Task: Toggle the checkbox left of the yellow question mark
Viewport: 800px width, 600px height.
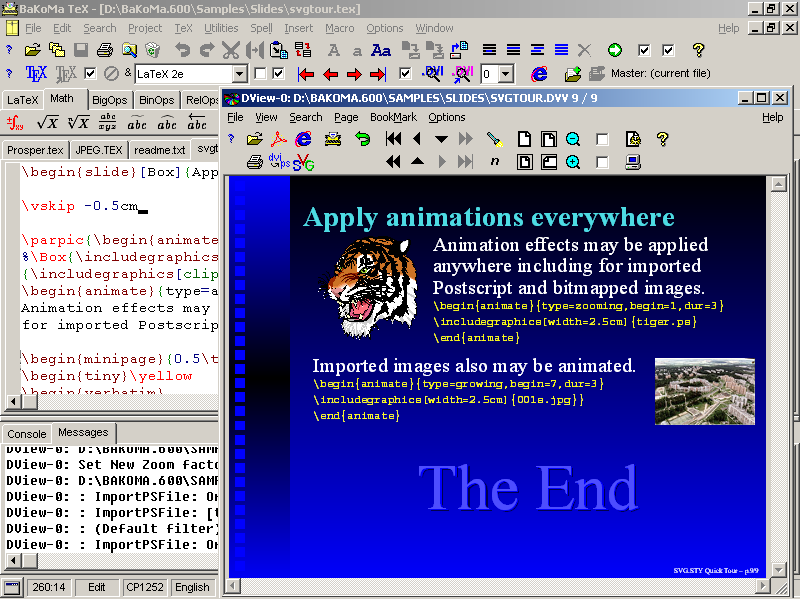Action: tap(669, 49)
